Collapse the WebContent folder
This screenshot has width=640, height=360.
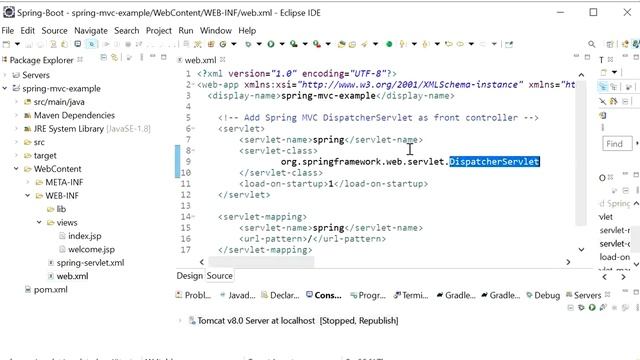click(16, 169)
